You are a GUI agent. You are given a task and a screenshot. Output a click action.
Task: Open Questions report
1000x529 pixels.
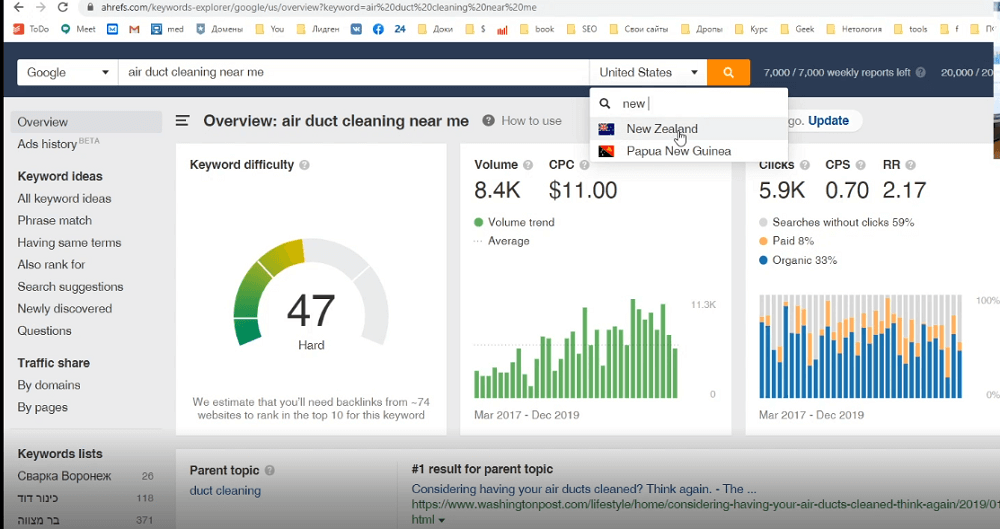(45, 331)
